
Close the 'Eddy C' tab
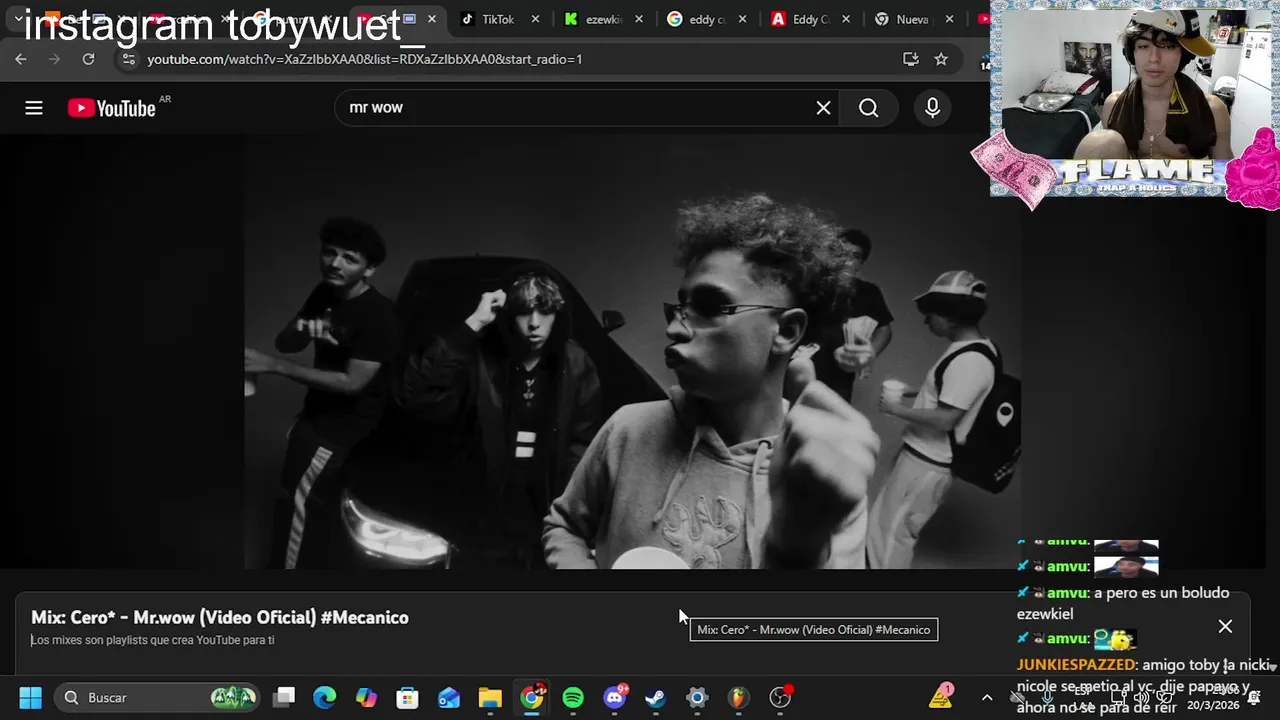pos(847,19)
